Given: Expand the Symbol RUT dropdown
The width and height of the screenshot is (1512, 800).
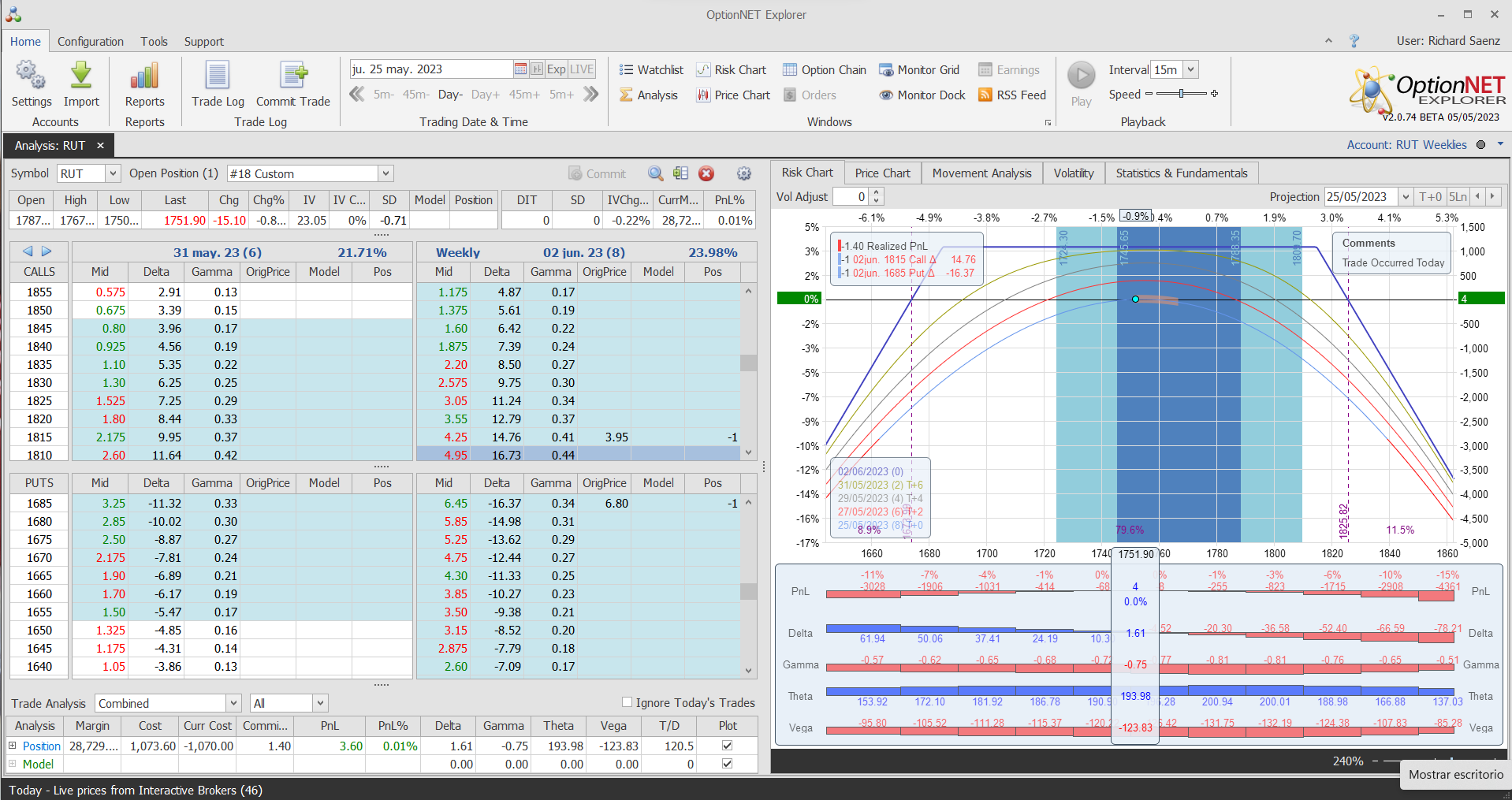Looking at the screenshot, I should point(113,173).
